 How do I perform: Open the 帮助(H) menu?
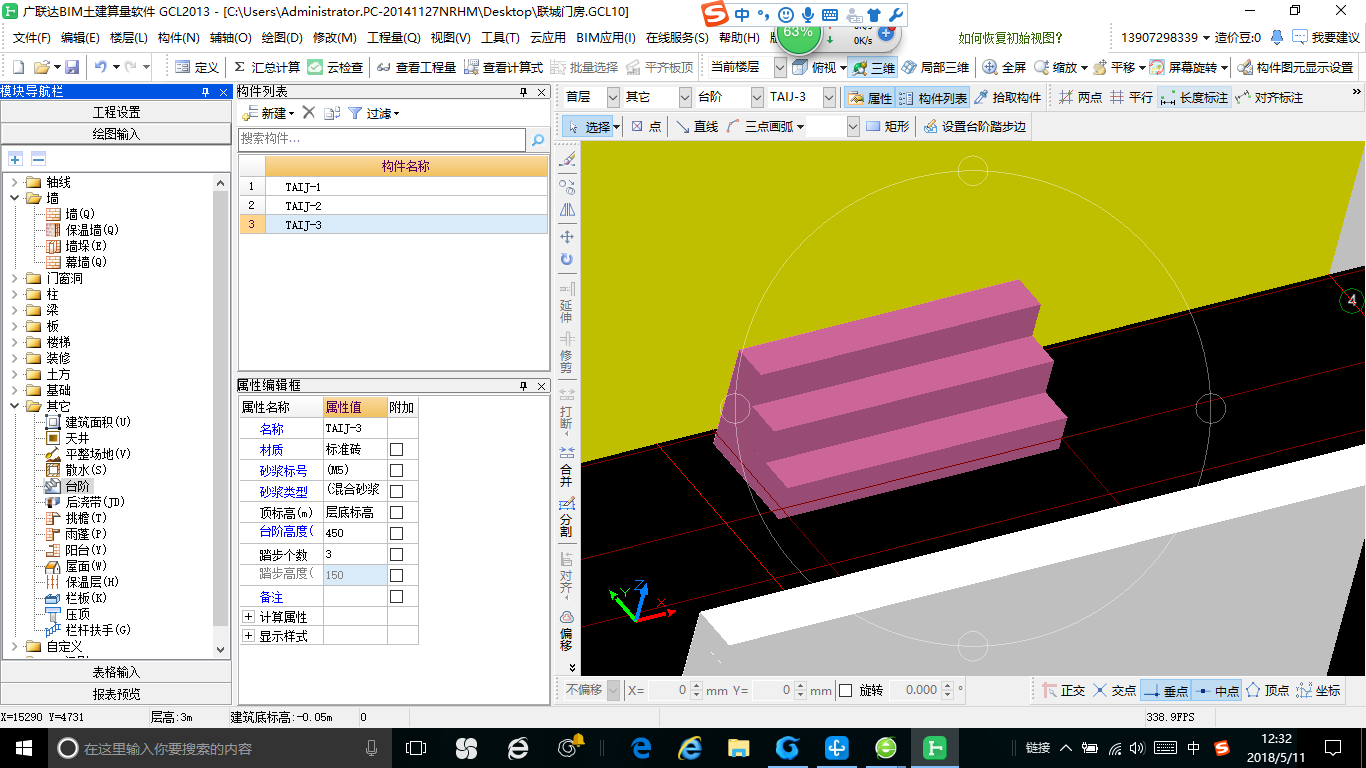[739, 38]
